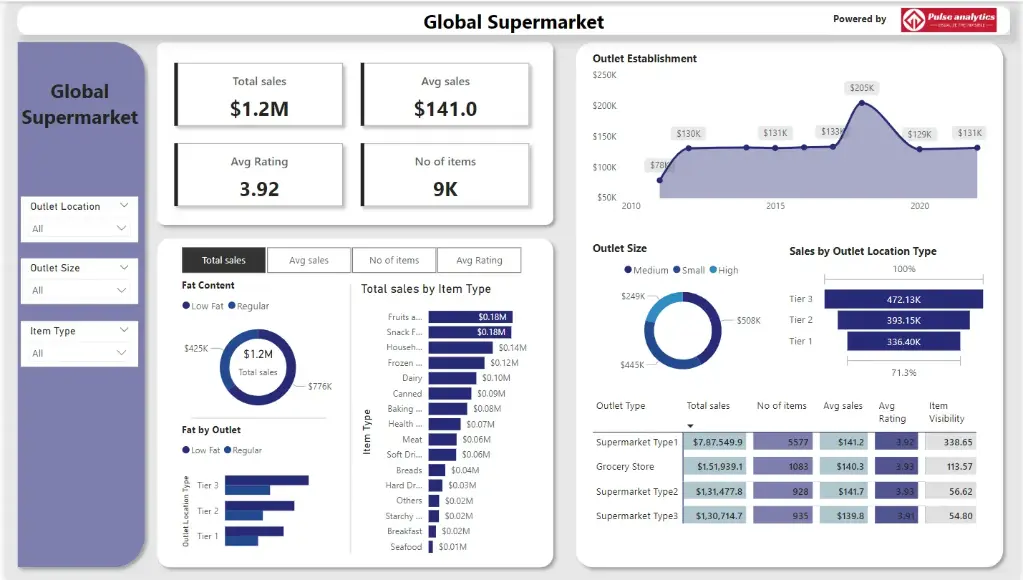Click the High legend dot in Outlet Size

(x=713, y=269)
